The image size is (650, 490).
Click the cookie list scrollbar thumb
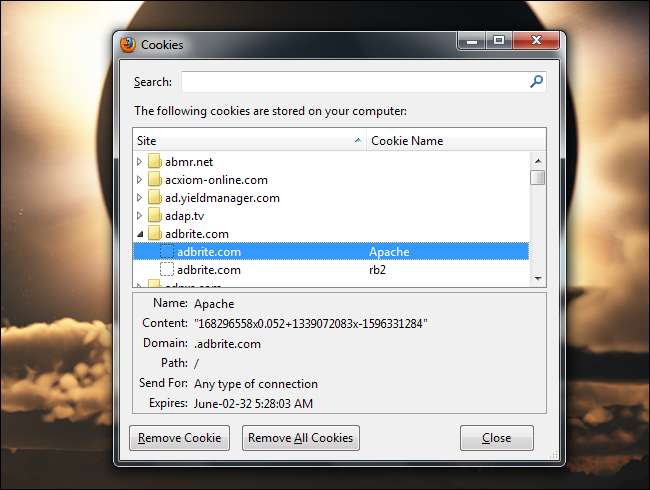[x=538, y=177]
